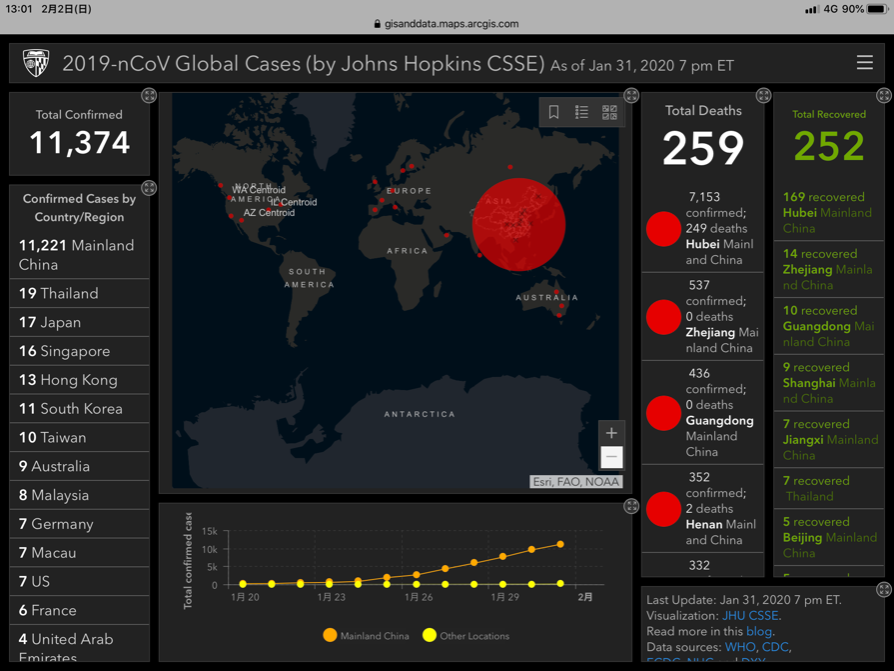Select the 16 Singapore row
This screenshot has width=894, height=671.
tap(79, 351)
